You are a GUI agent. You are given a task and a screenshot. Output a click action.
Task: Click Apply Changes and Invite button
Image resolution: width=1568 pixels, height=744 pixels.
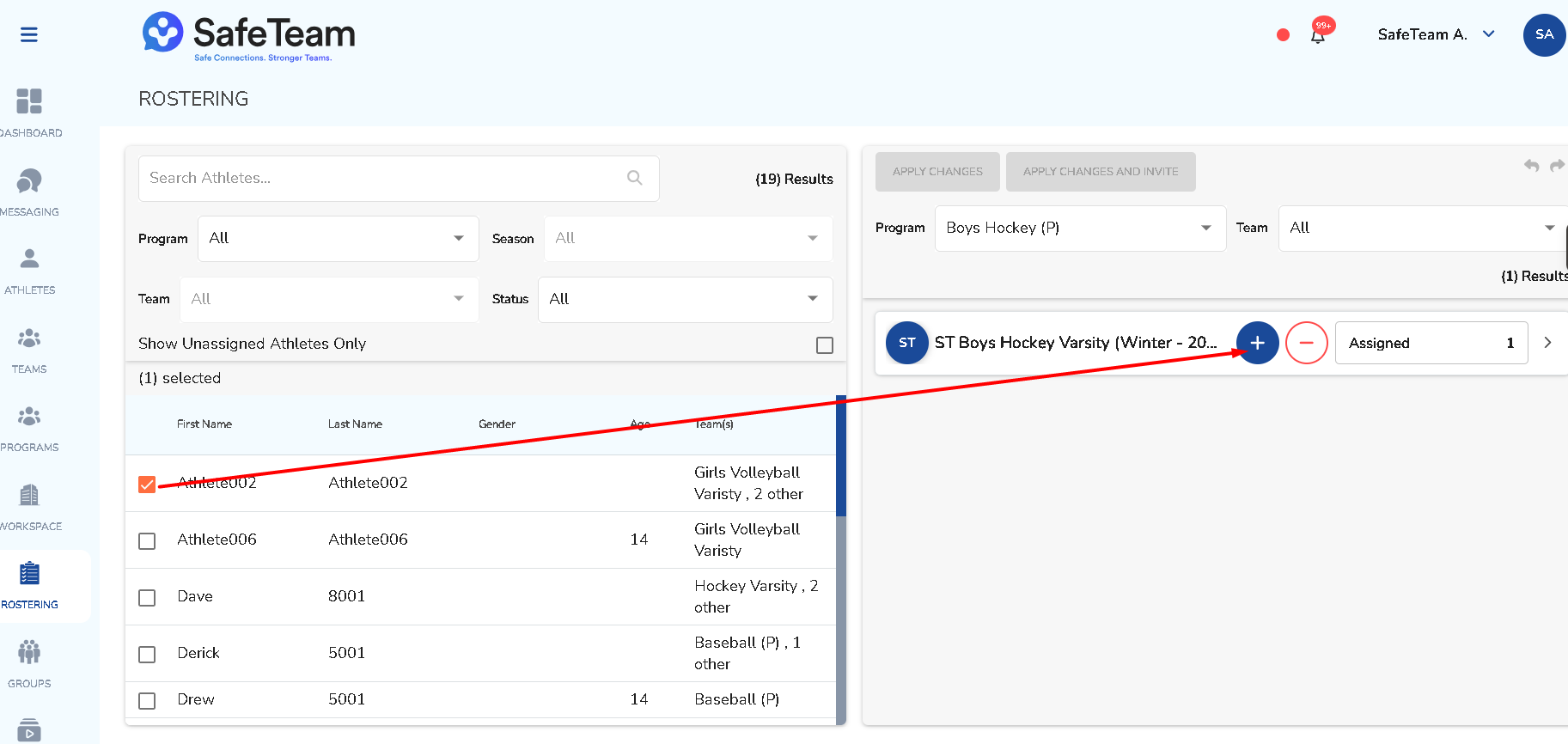coord(1101,172)
